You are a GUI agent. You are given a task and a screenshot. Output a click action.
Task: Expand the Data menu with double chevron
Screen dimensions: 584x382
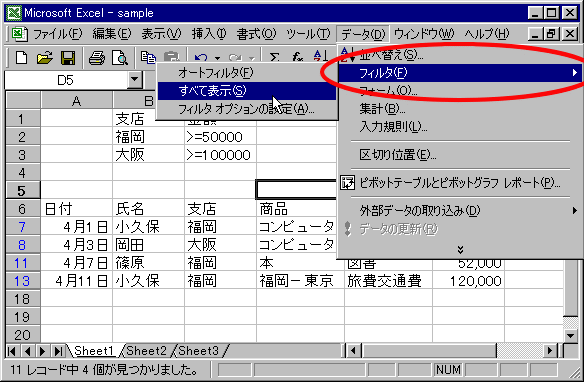pos(460,249)
